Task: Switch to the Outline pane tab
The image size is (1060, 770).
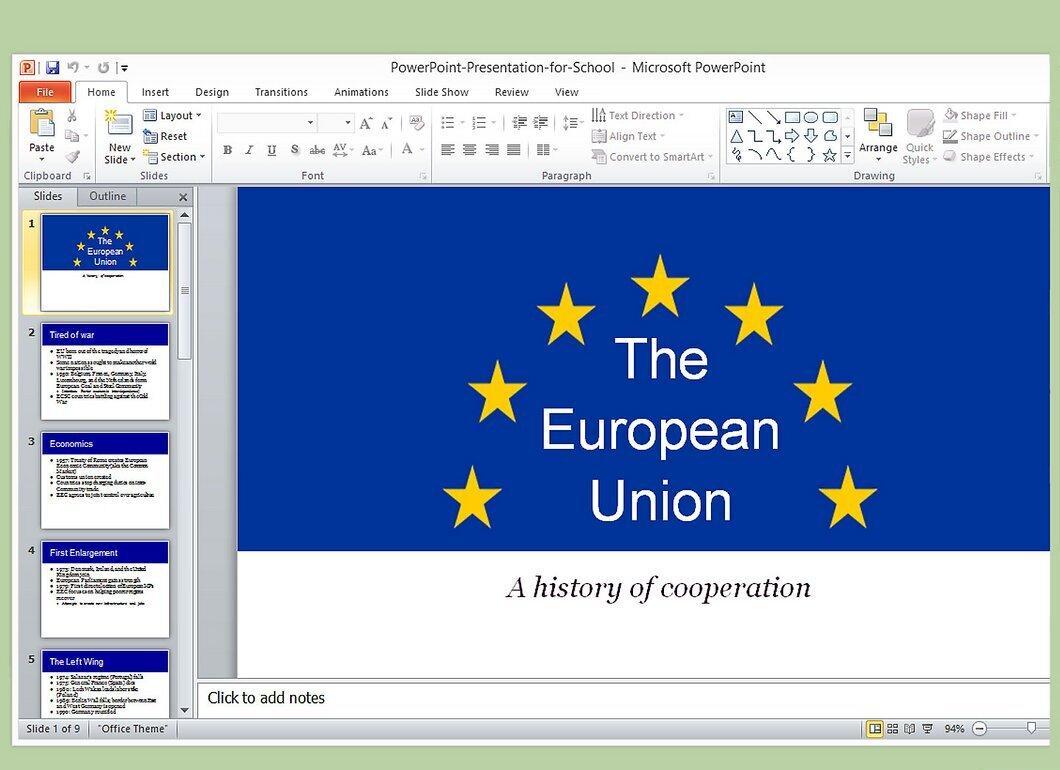Action: tap(107, 196)
